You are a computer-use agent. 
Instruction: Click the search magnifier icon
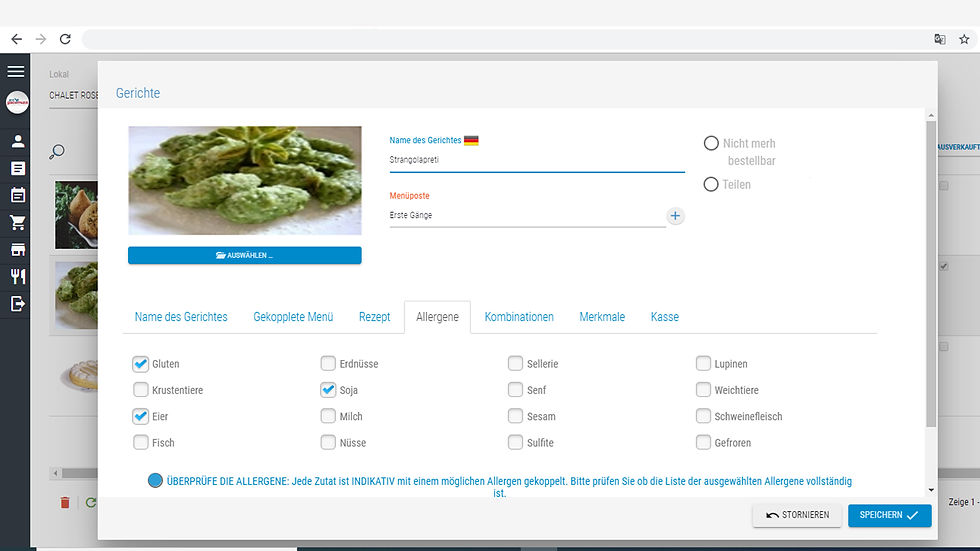point(57,152)
